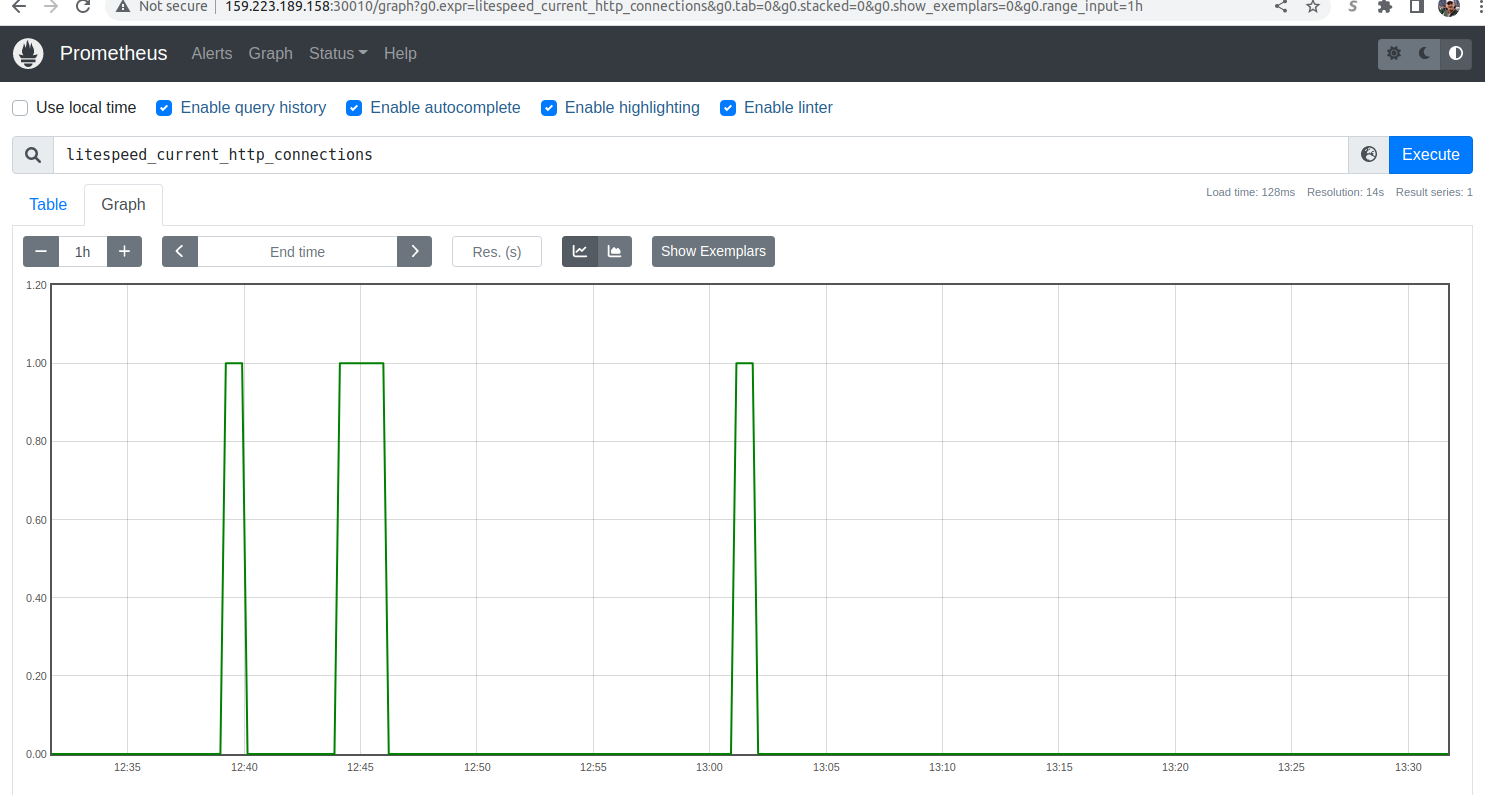
Task: Open the Alerts page in navbar
Action: 212,54
